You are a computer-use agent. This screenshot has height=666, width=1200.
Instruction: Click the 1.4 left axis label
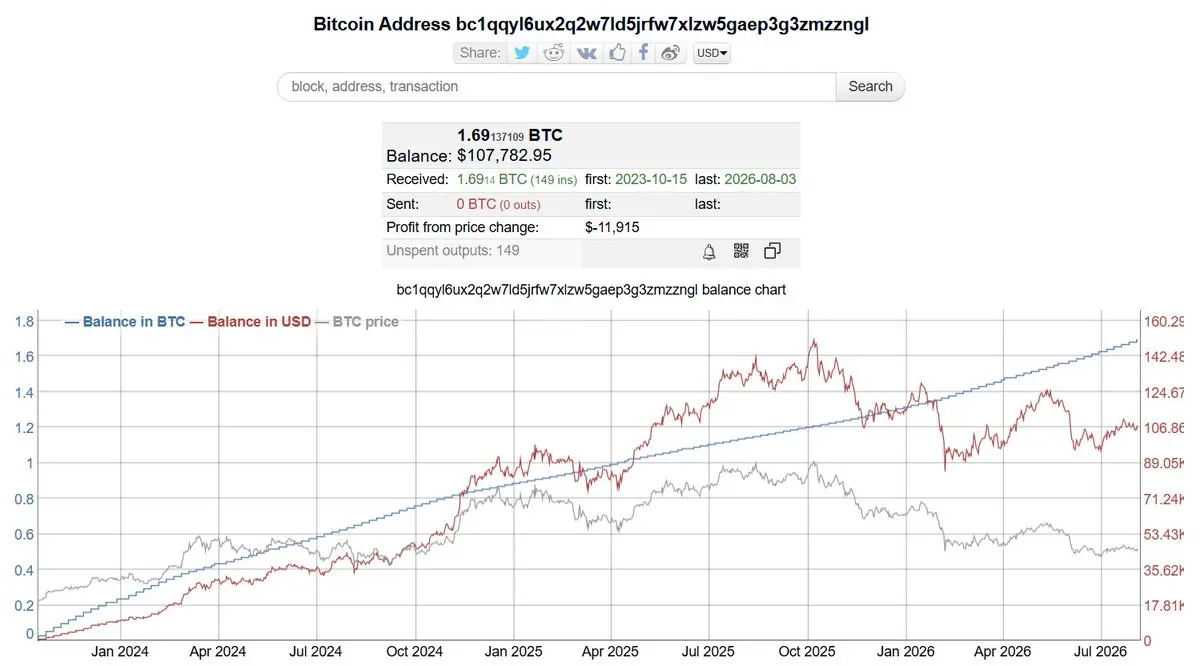tap(24, 392)
